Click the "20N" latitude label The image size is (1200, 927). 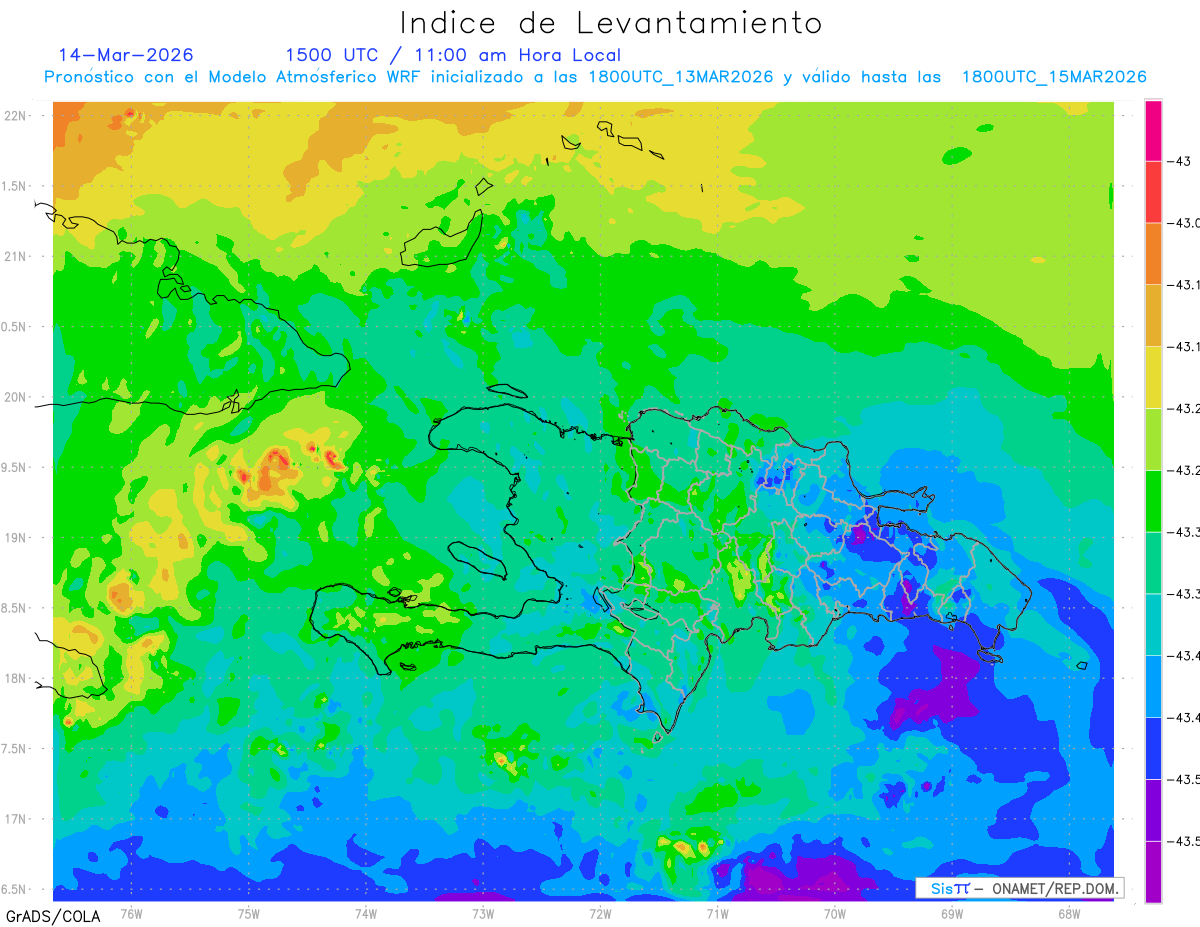pos(16,397)
